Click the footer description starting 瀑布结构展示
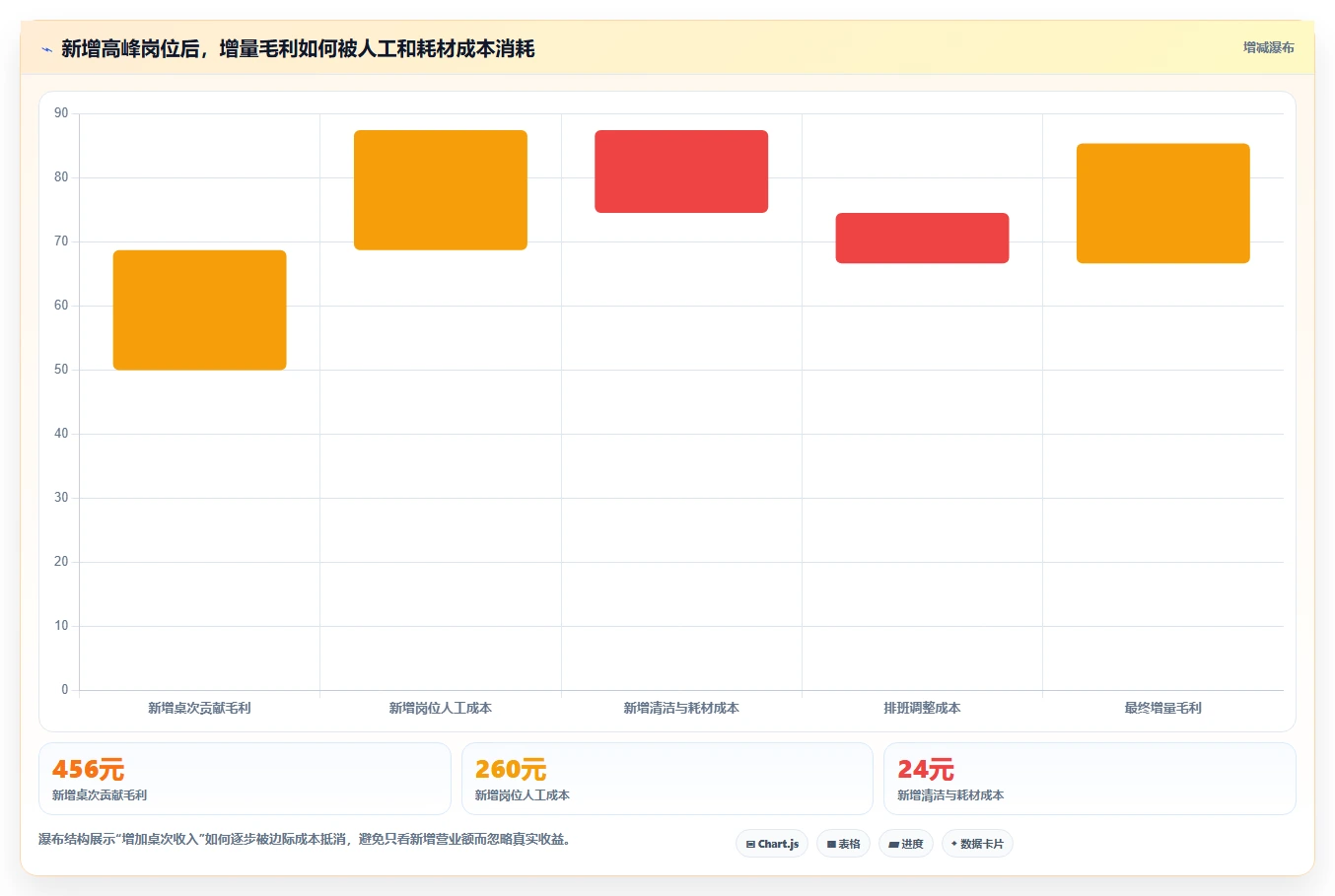Screen dimensions: 1335x896 click(305, 839)
